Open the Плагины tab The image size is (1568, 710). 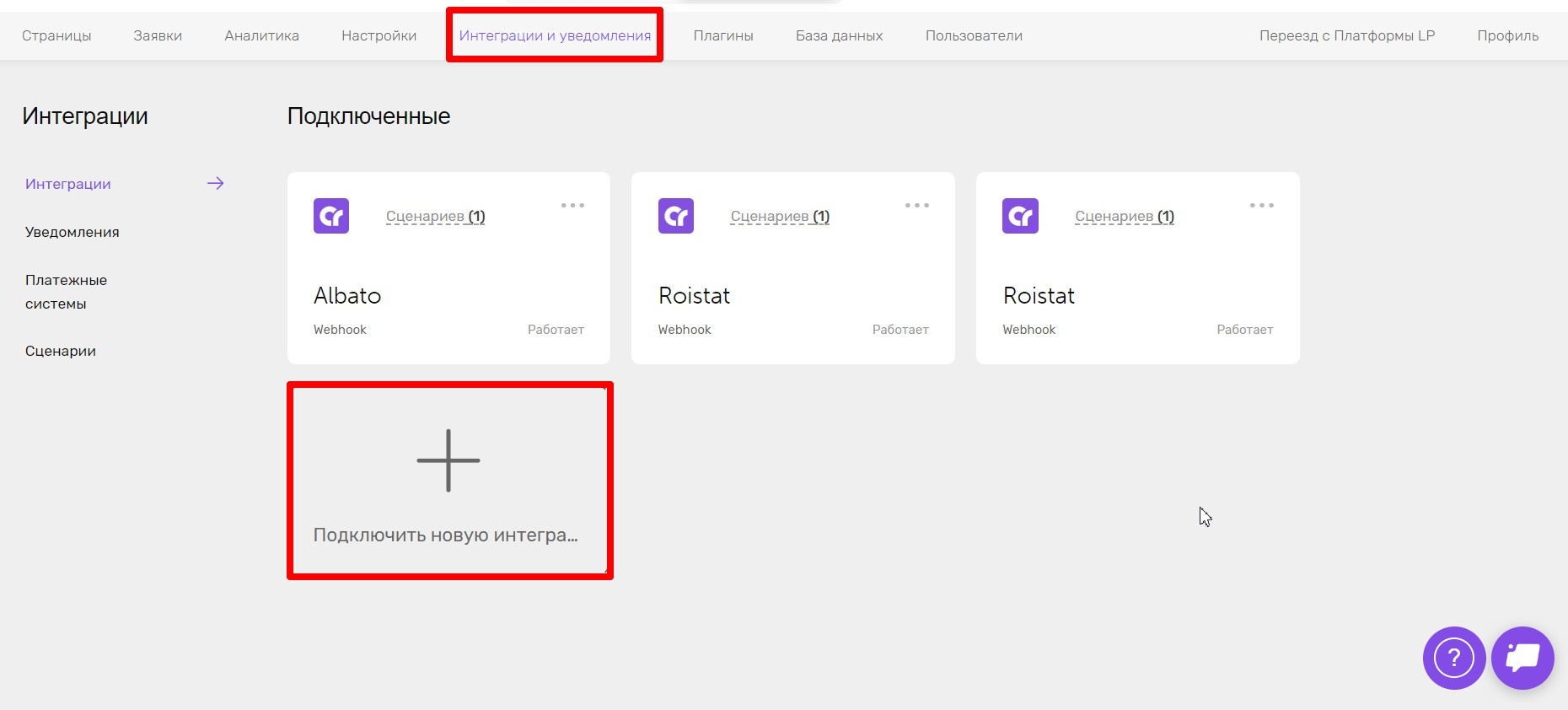723,35
